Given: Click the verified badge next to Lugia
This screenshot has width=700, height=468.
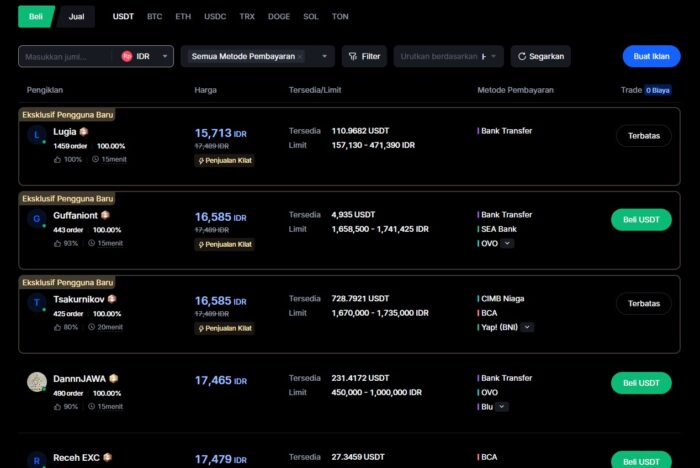Looking at the screenshot, I should tap(83, 131).
